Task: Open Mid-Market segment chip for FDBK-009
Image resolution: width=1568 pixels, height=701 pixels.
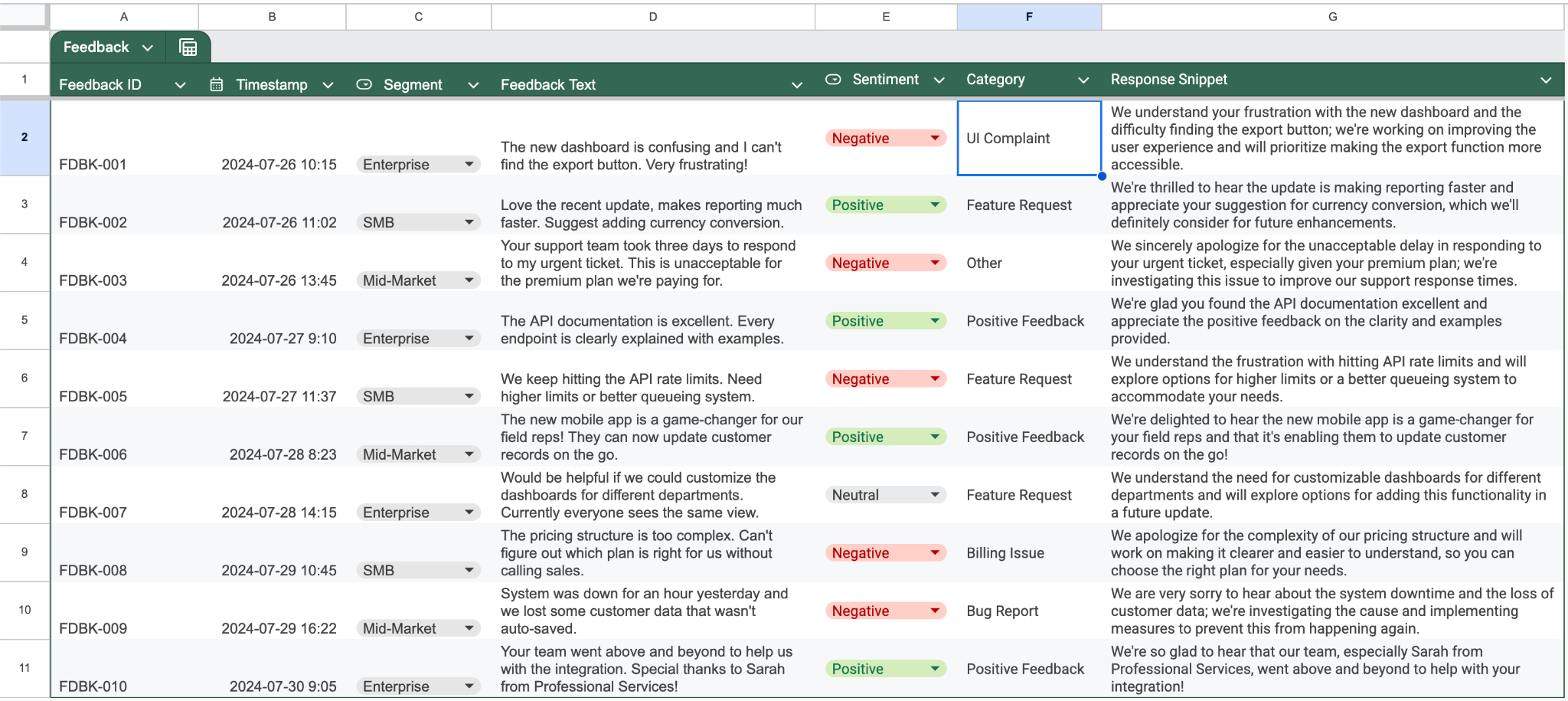Action: click(x=418, y=629)
